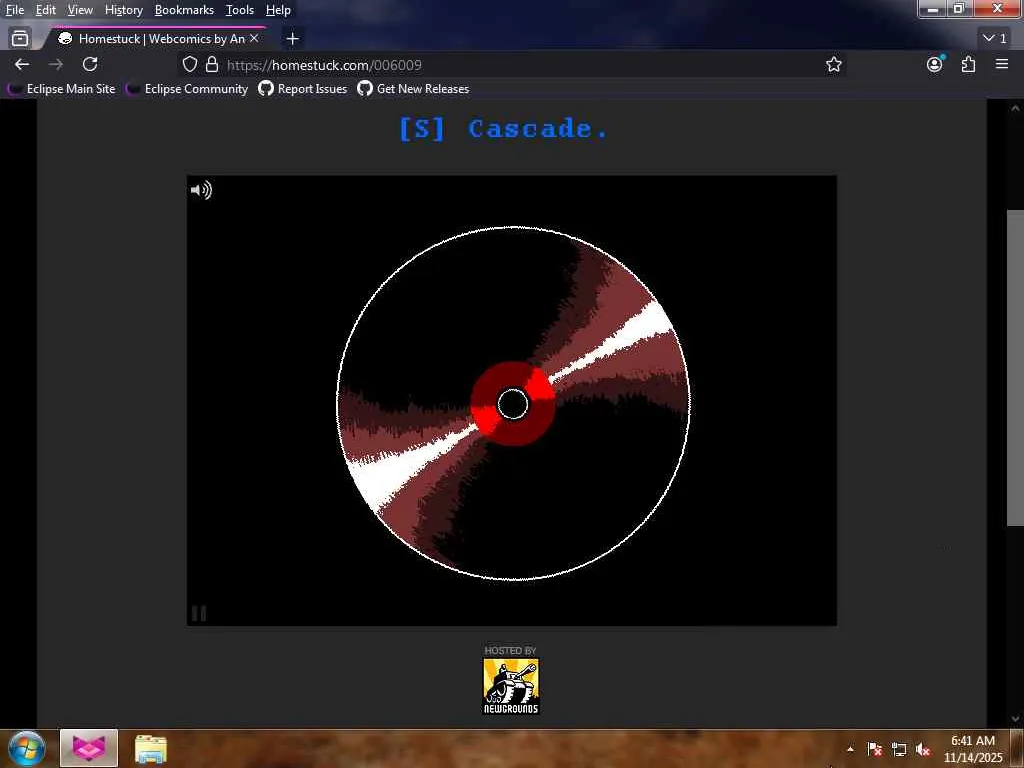Open the tracking protection shield icon
This screenshot has height=768, width=1024.
pos(189,64)
